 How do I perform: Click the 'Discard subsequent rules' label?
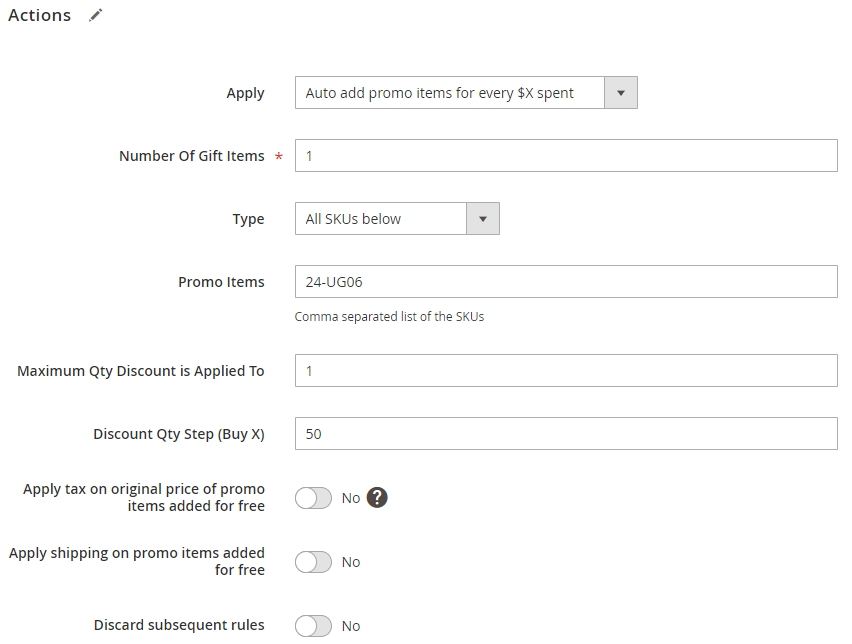179,626
